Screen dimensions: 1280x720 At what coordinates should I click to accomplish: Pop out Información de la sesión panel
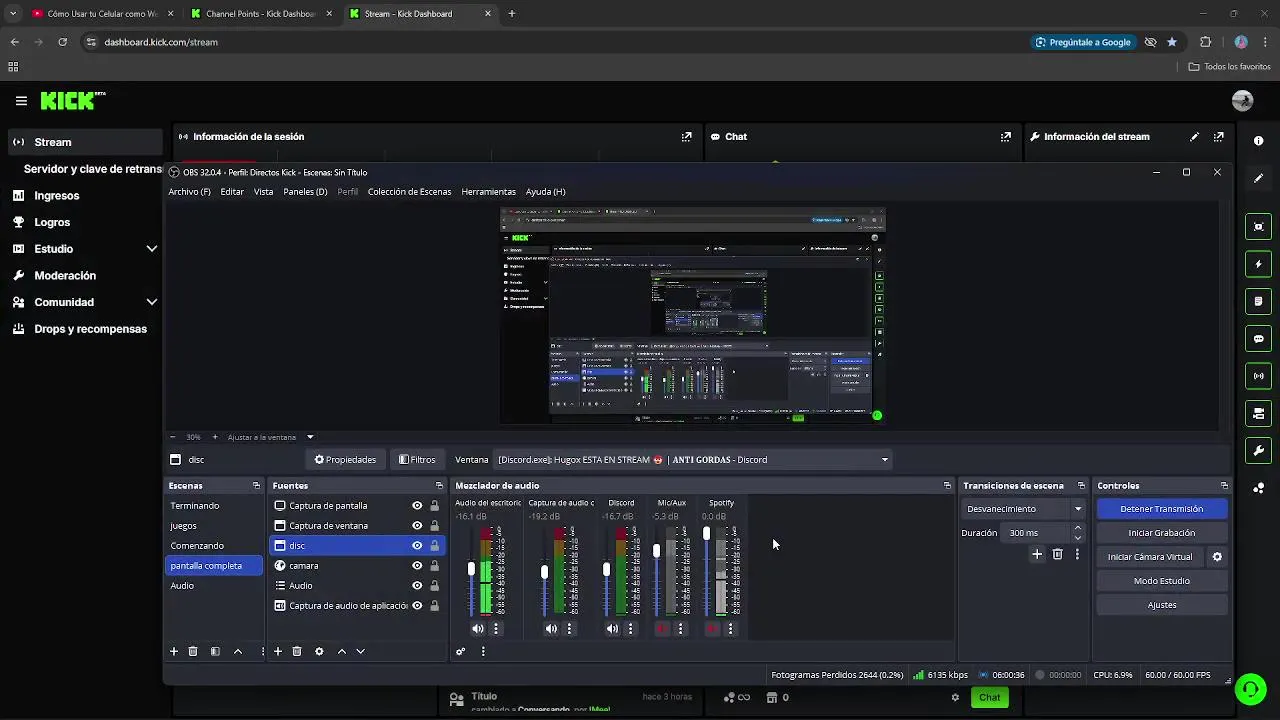coord(686,137)
